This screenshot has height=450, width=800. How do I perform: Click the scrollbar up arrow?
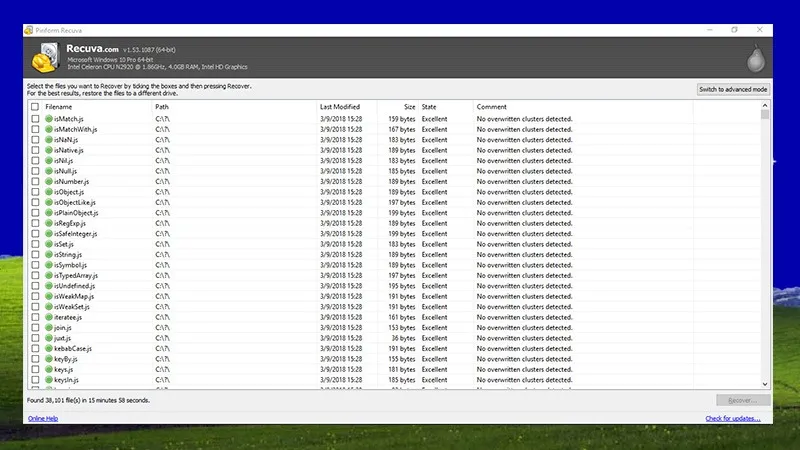(x=765, y=105)
